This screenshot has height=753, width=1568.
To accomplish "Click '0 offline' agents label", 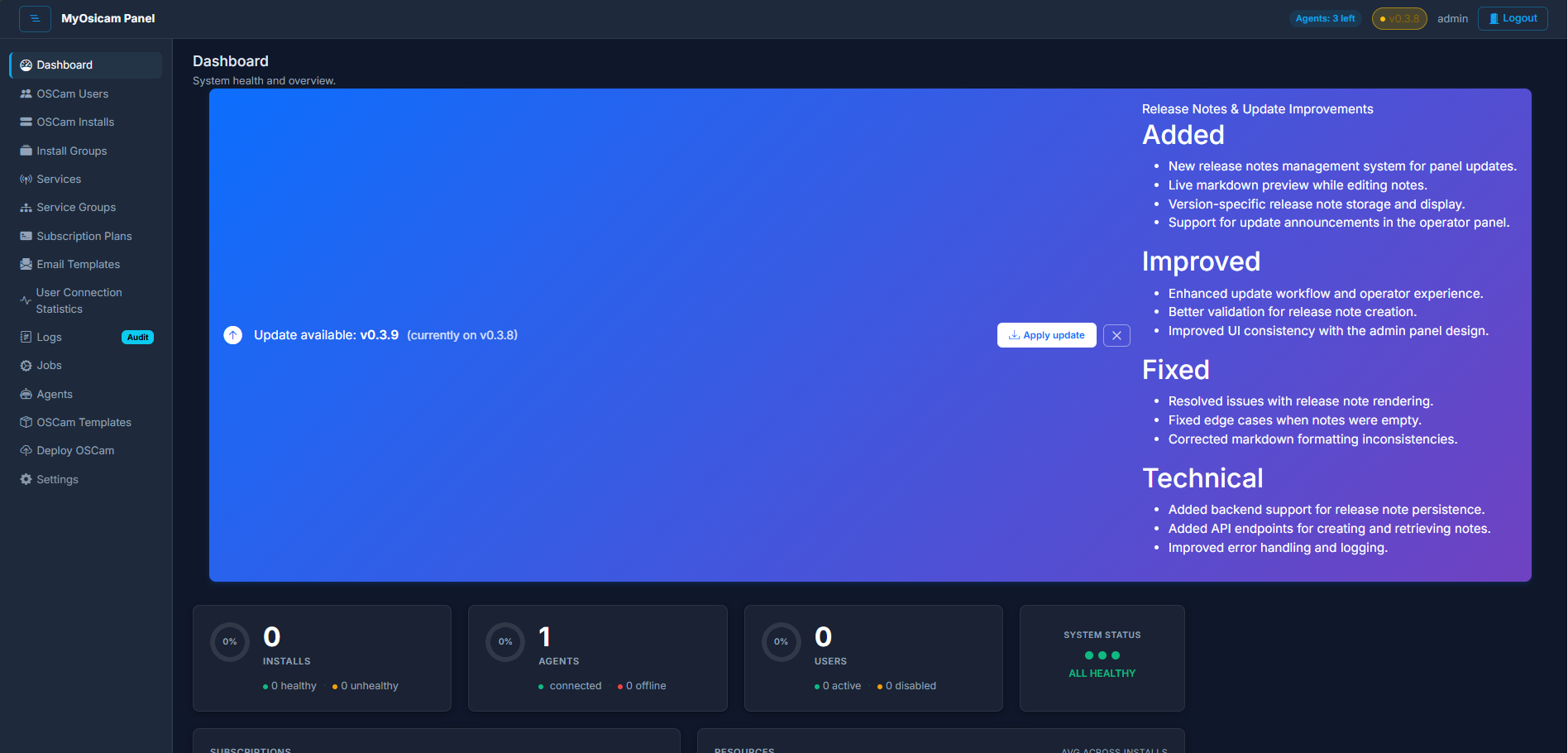I will (x=642, y=686).
